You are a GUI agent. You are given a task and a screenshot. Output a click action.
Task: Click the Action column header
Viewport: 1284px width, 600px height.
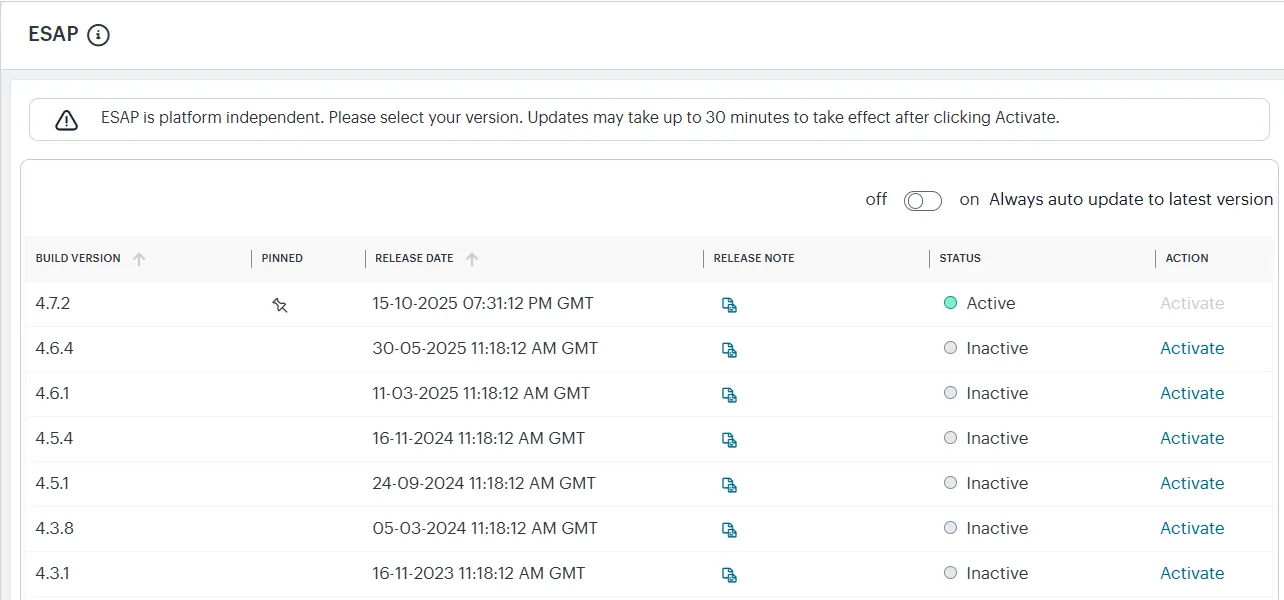coord(1187,258)
